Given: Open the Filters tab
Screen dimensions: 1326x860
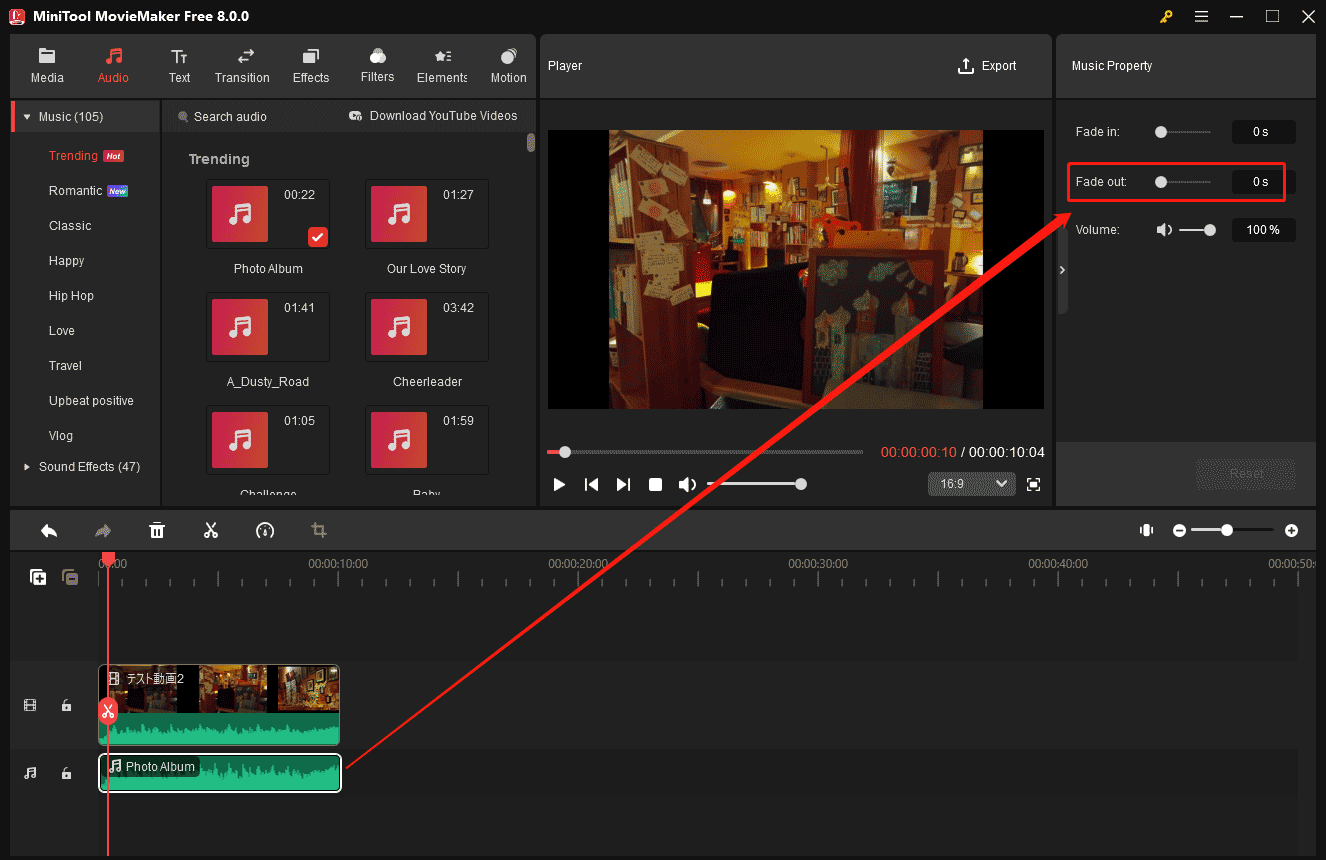Looking at the screenshot, I should 377,66.
